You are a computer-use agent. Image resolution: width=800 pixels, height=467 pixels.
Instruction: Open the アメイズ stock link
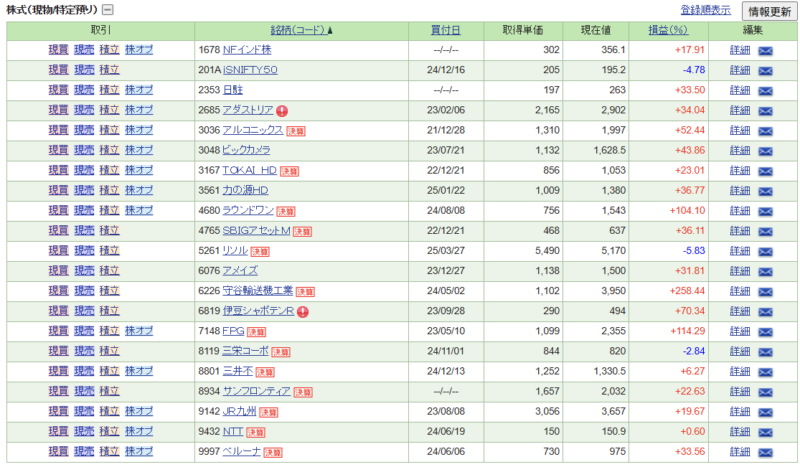[x=240, y=271]
